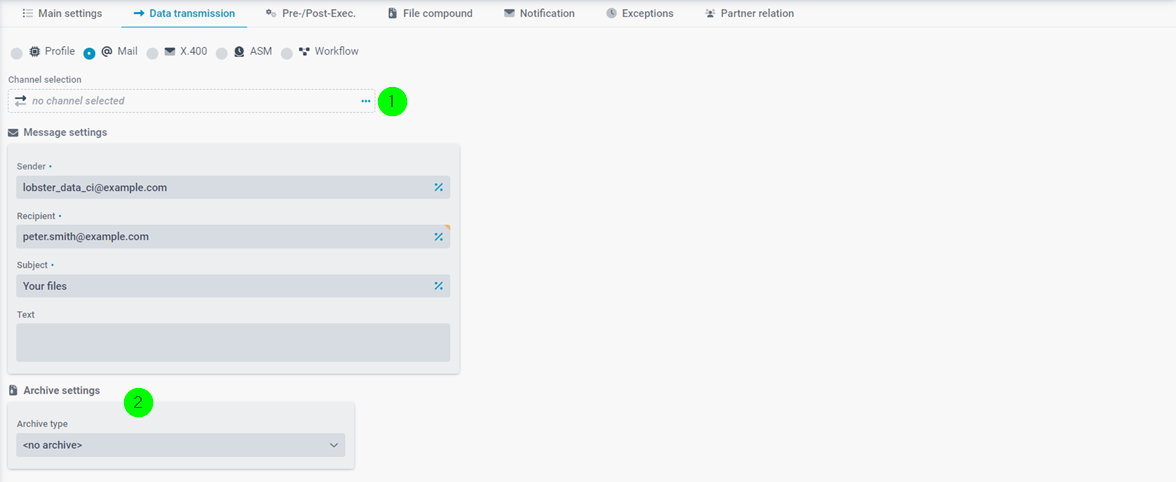
Task: Click the Main settings list icon
Action: (28, 13)
